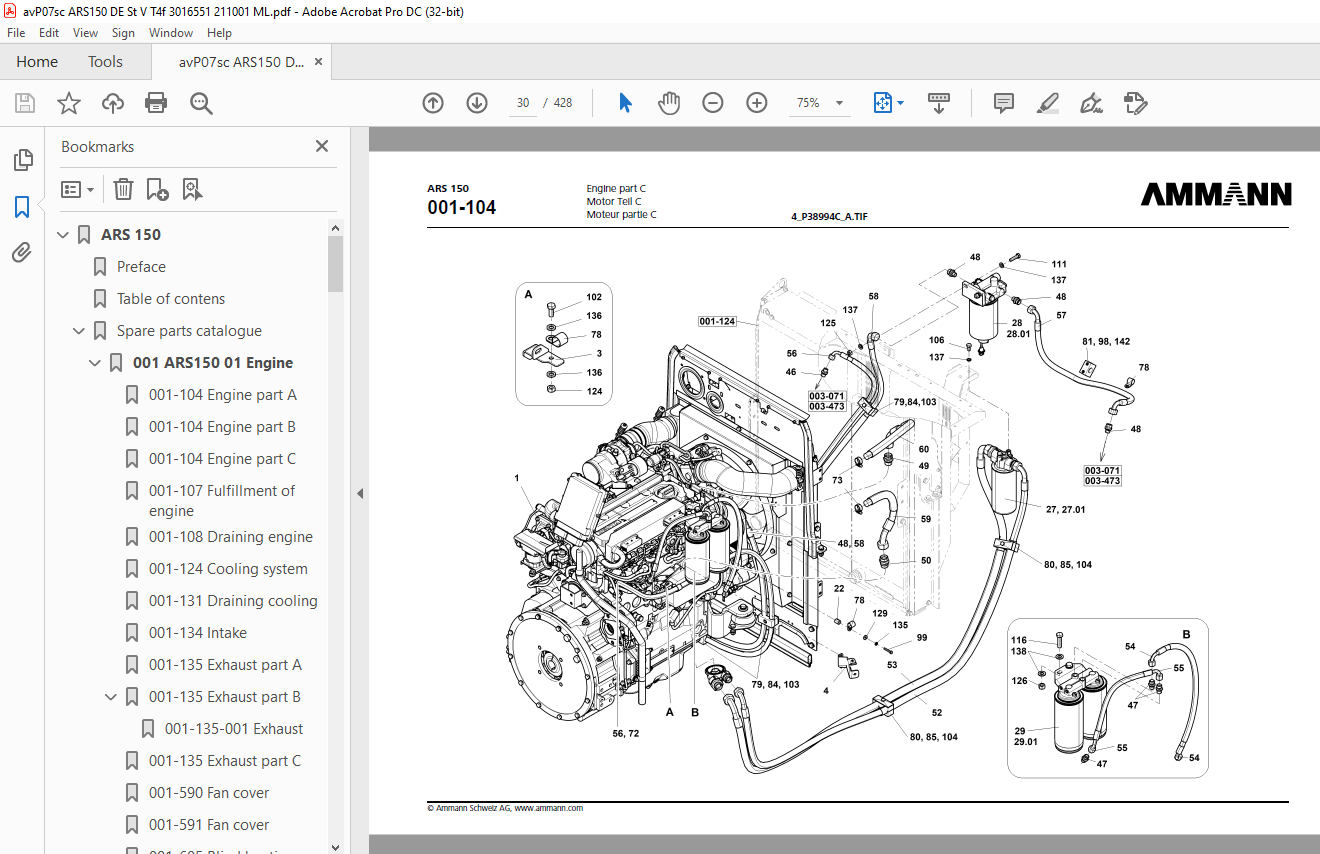Activate the Hand pan tool
The width and height of the screenshot is (1320, 854).
coord(669,103)
